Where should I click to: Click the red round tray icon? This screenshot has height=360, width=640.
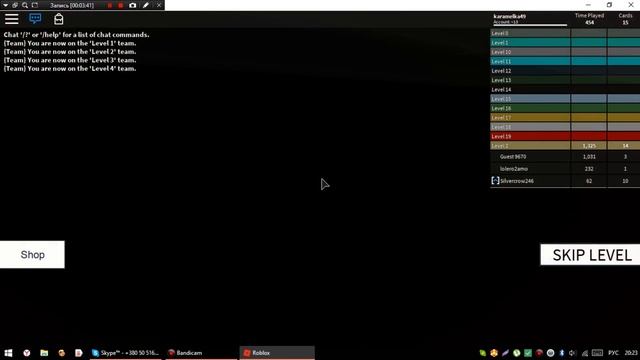(539, 353)
